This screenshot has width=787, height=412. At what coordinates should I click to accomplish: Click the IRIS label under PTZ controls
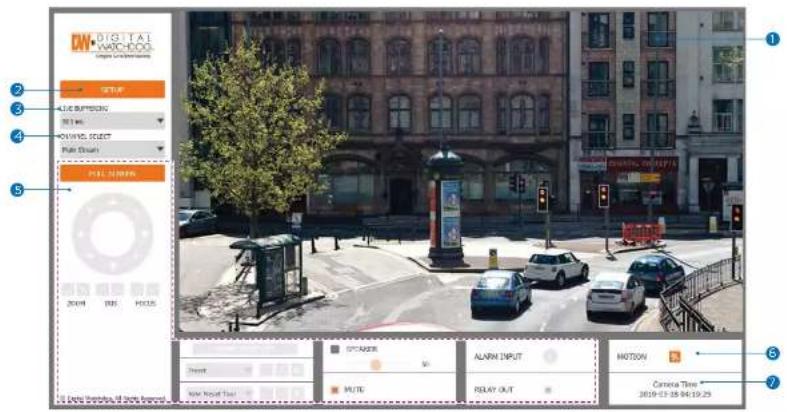110,304
